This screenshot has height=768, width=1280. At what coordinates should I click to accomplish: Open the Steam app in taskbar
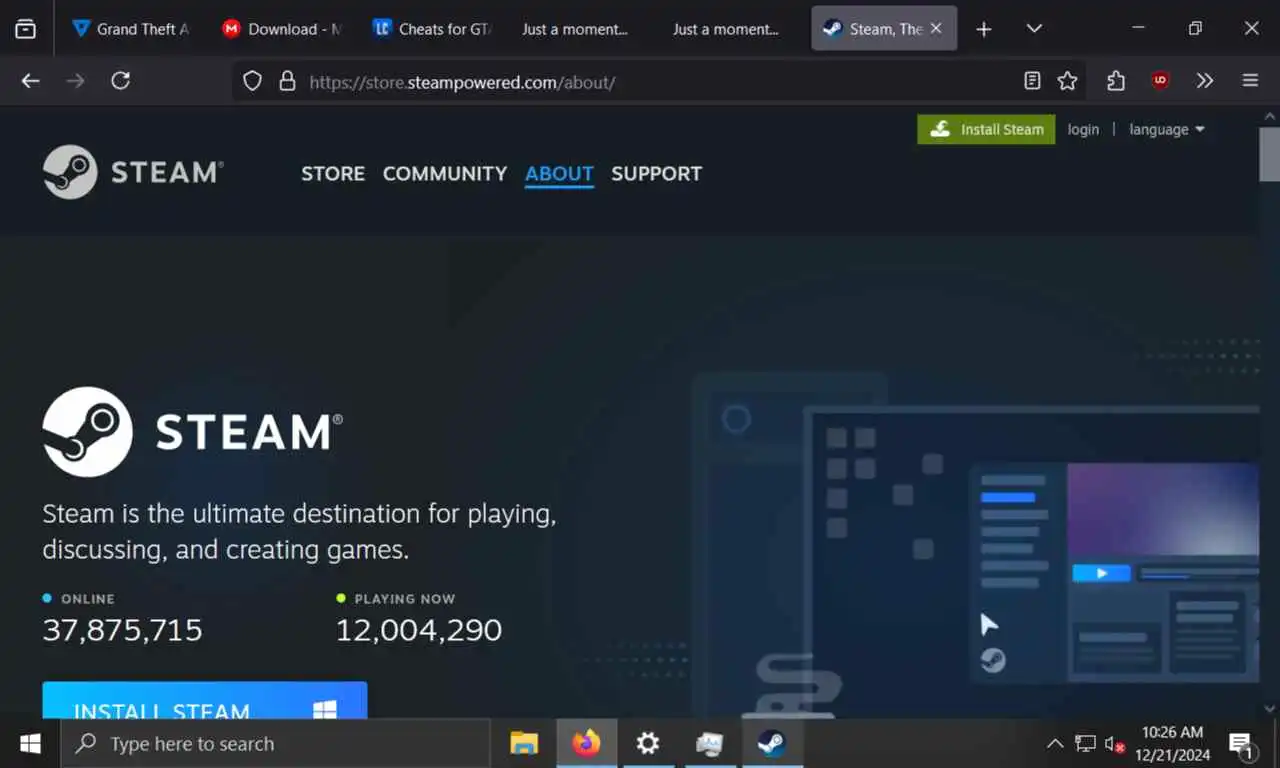tap(771, 744)
